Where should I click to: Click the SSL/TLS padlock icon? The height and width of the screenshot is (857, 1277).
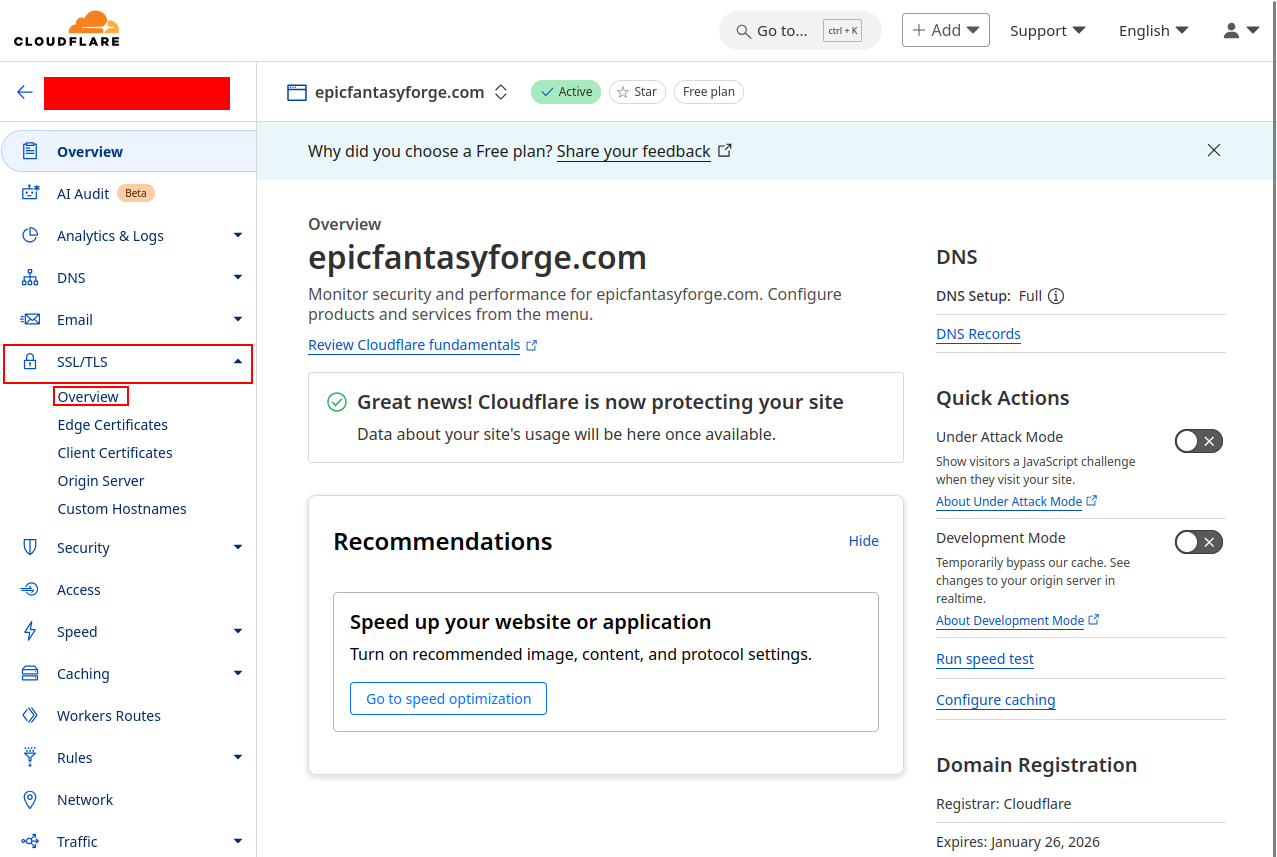[30, 361]
